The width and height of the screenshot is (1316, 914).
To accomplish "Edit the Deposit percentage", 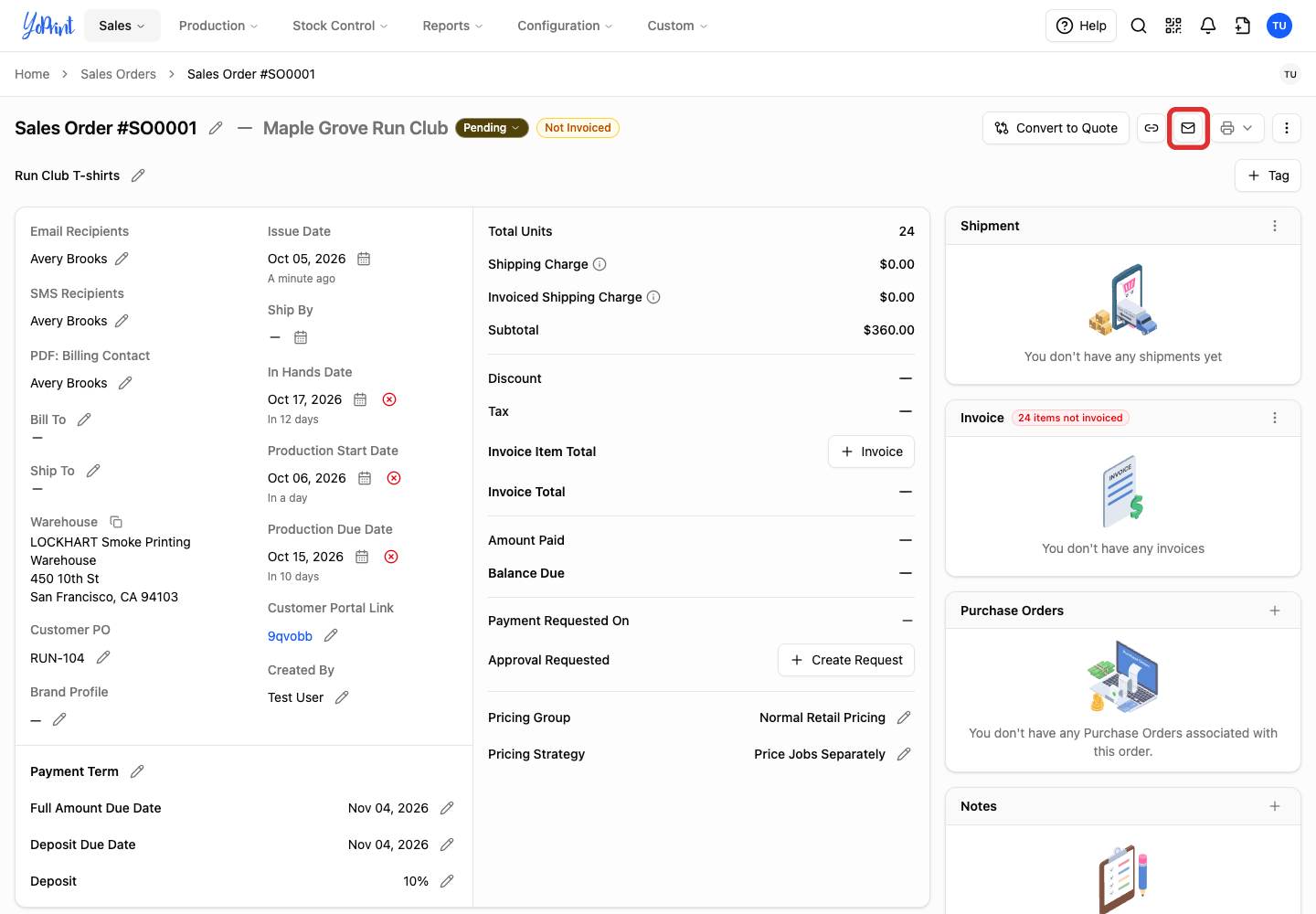I will click(x=447, y=881).
